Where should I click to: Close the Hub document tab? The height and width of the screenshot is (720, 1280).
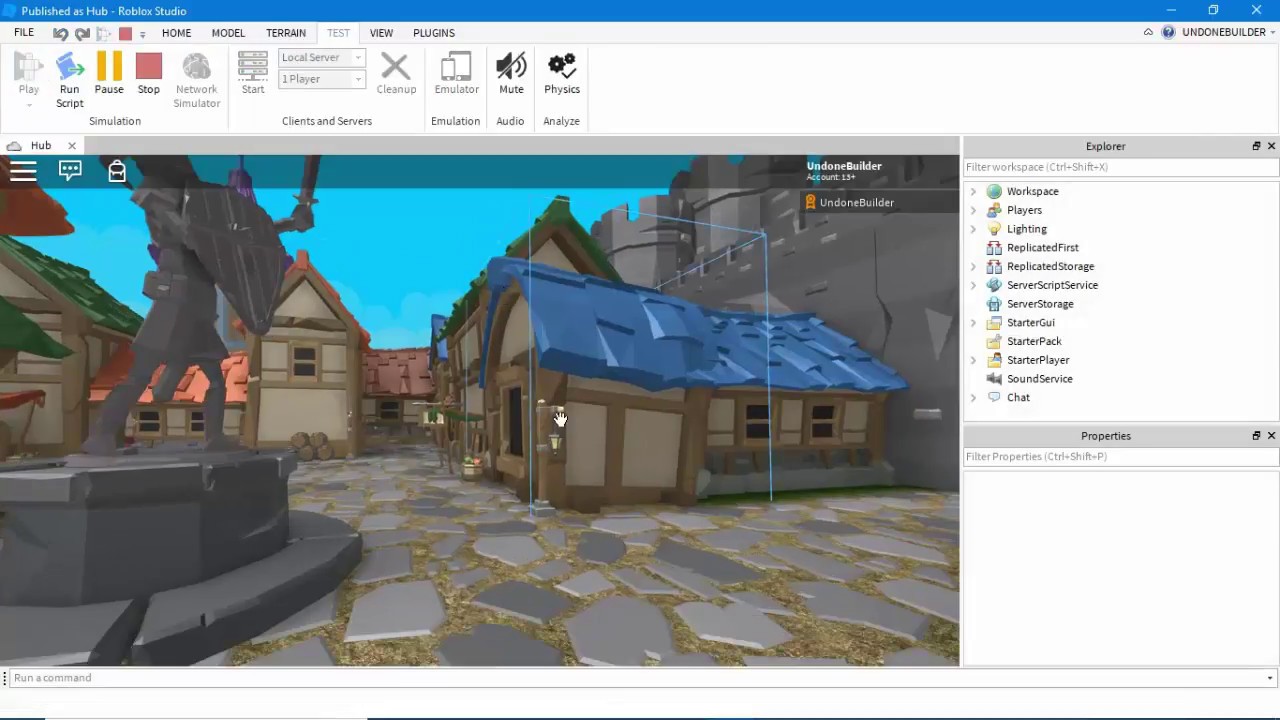tap(72, 146)
